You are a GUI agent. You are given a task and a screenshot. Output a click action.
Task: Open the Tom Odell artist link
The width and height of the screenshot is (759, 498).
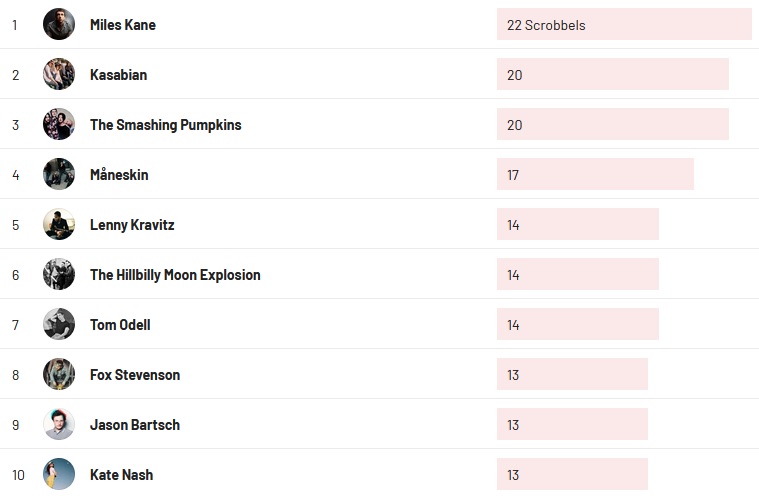click(120, 325)
